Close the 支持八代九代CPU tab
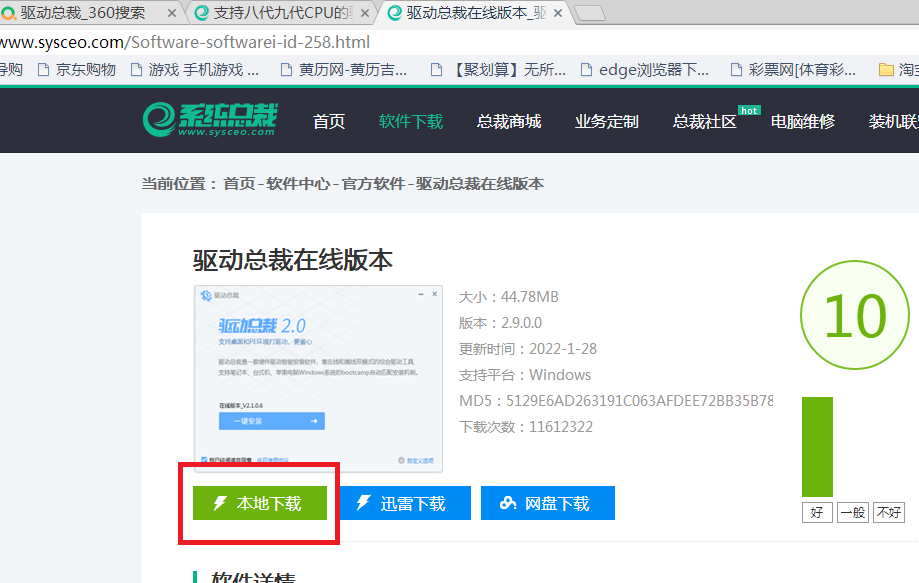919x583 pixels. pos(365,13)
